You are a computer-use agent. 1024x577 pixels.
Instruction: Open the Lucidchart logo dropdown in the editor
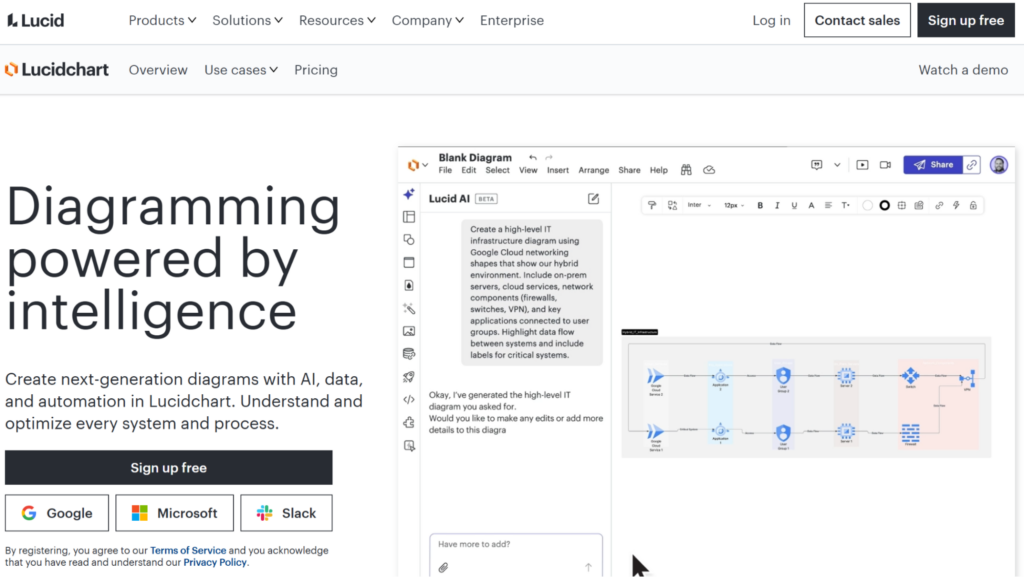(x=417, y=165)
